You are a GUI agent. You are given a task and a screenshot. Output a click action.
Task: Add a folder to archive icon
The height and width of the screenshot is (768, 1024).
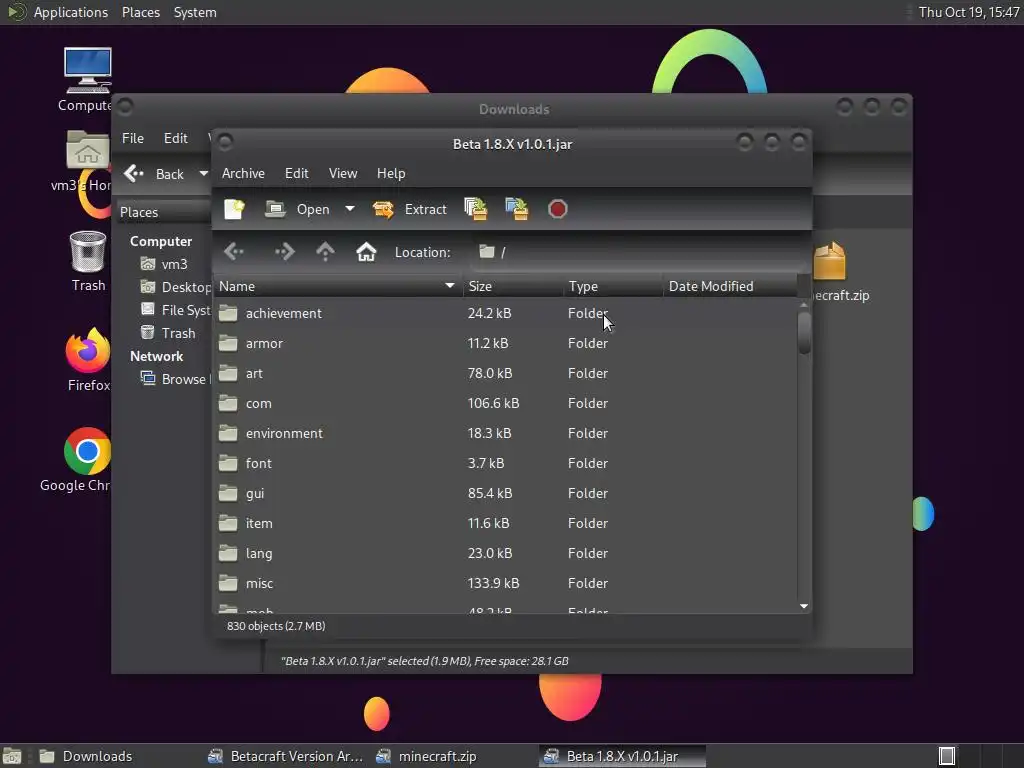point(517,209)
